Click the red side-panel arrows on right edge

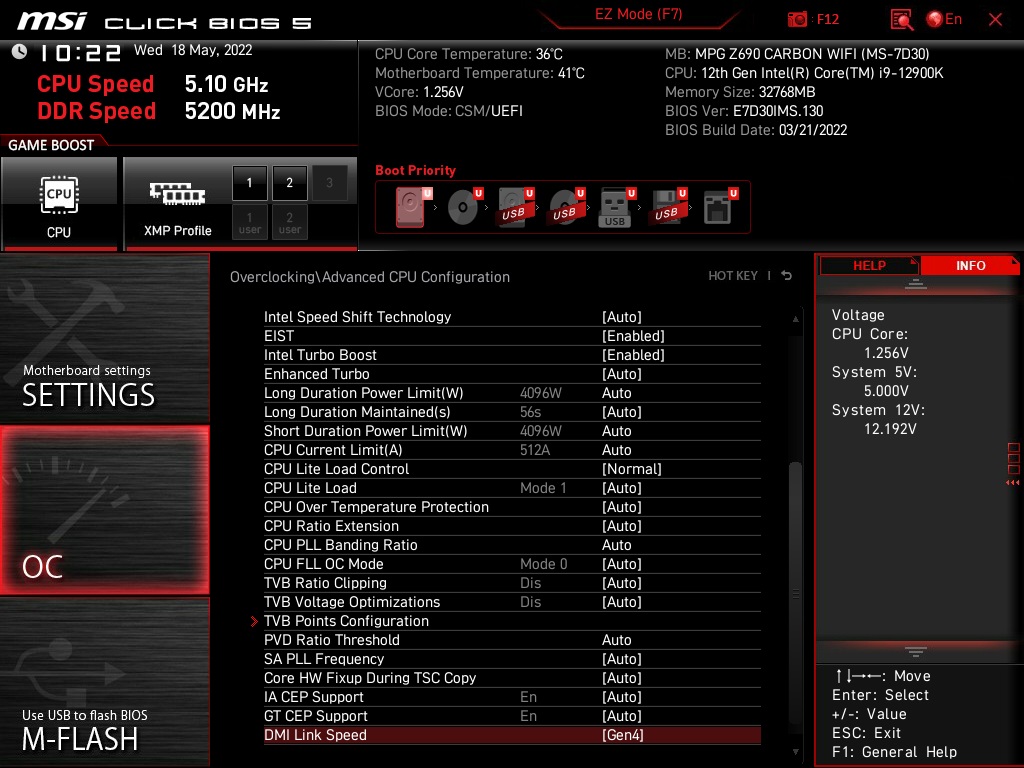pos(1013,482)
